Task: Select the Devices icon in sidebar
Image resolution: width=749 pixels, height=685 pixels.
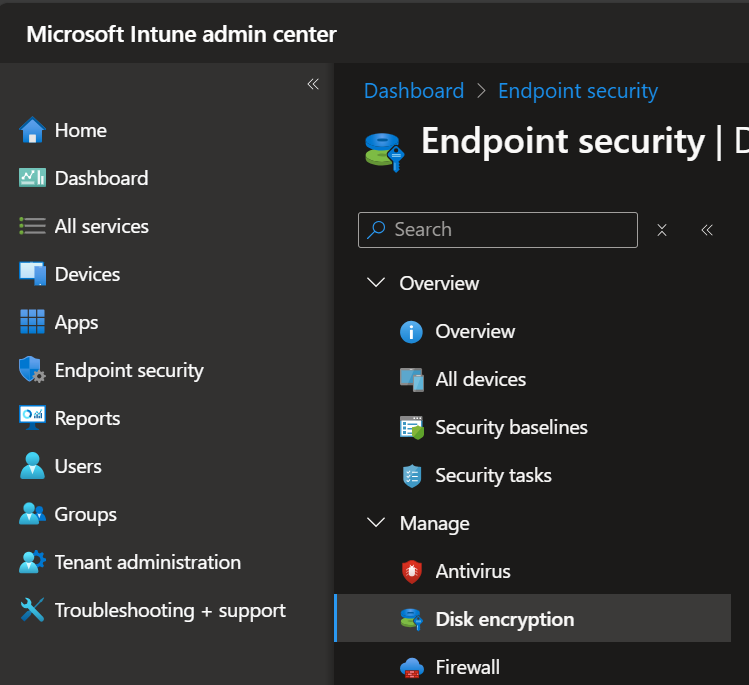Action: coord(32,274)
